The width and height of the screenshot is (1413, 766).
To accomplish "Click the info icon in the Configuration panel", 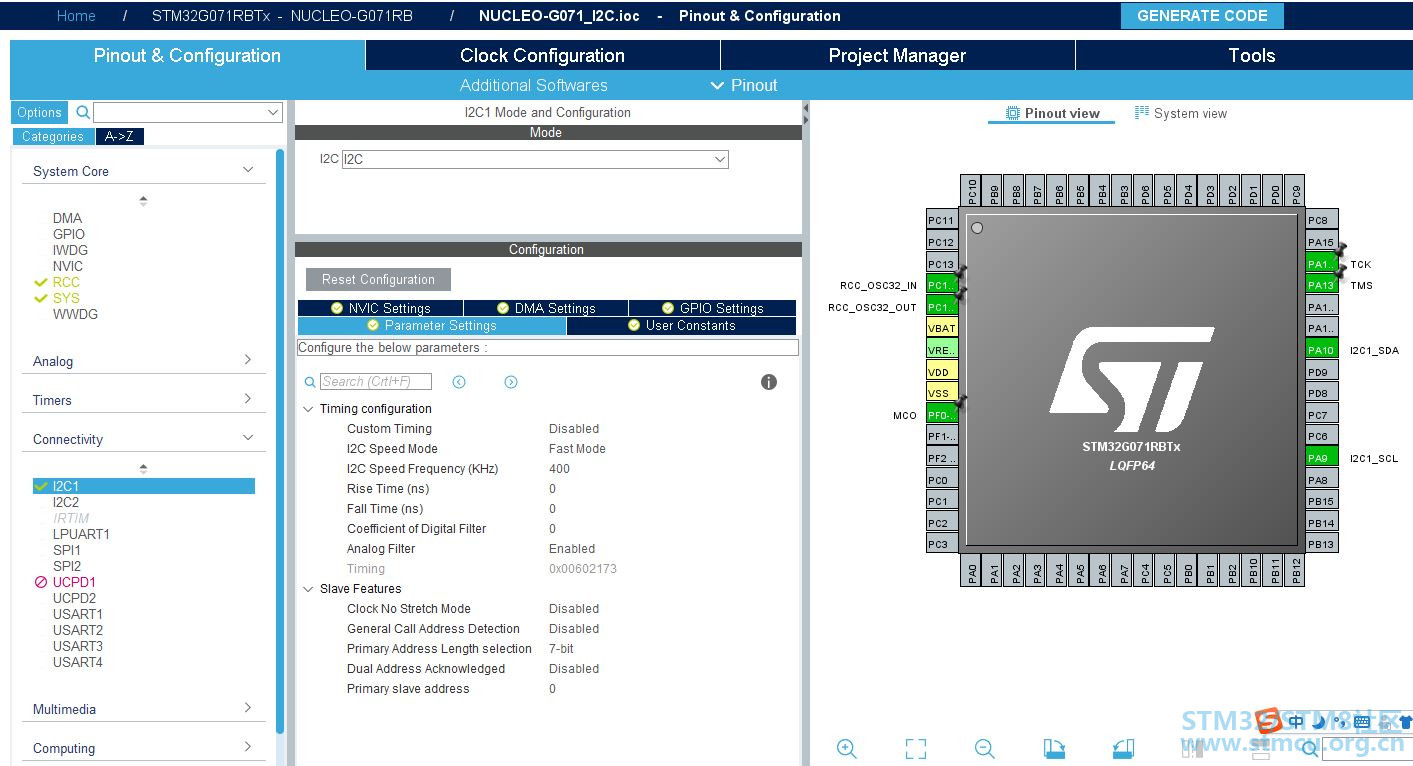I will coord(769,382).
